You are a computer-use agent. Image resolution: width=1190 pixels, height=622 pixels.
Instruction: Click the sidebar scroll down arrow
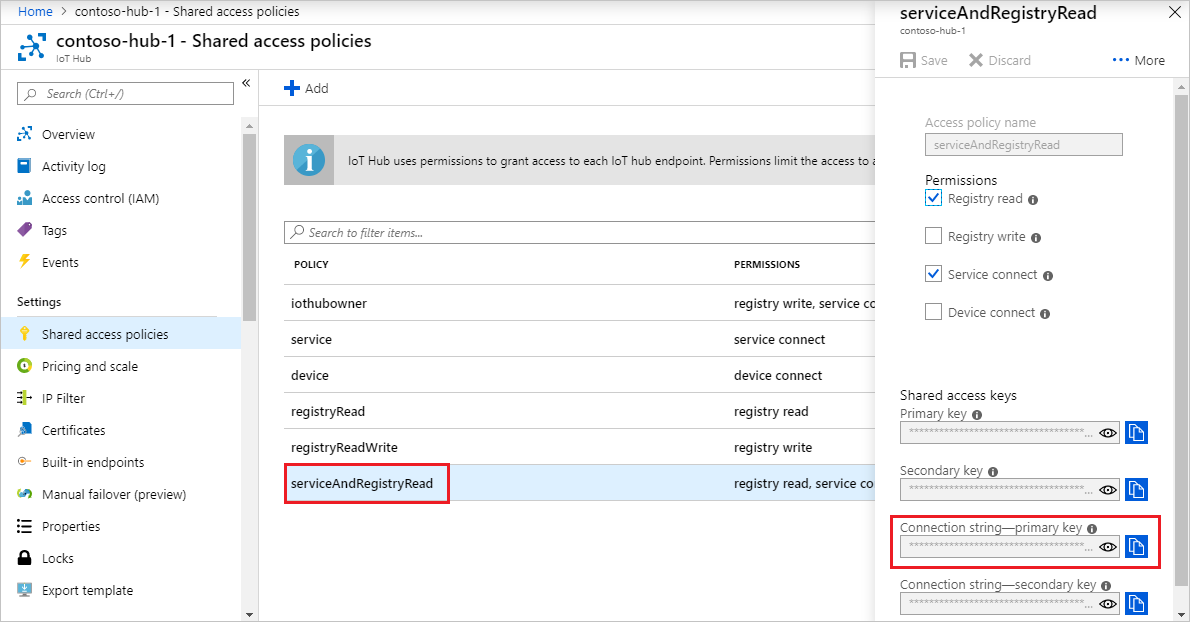(250, 614)
